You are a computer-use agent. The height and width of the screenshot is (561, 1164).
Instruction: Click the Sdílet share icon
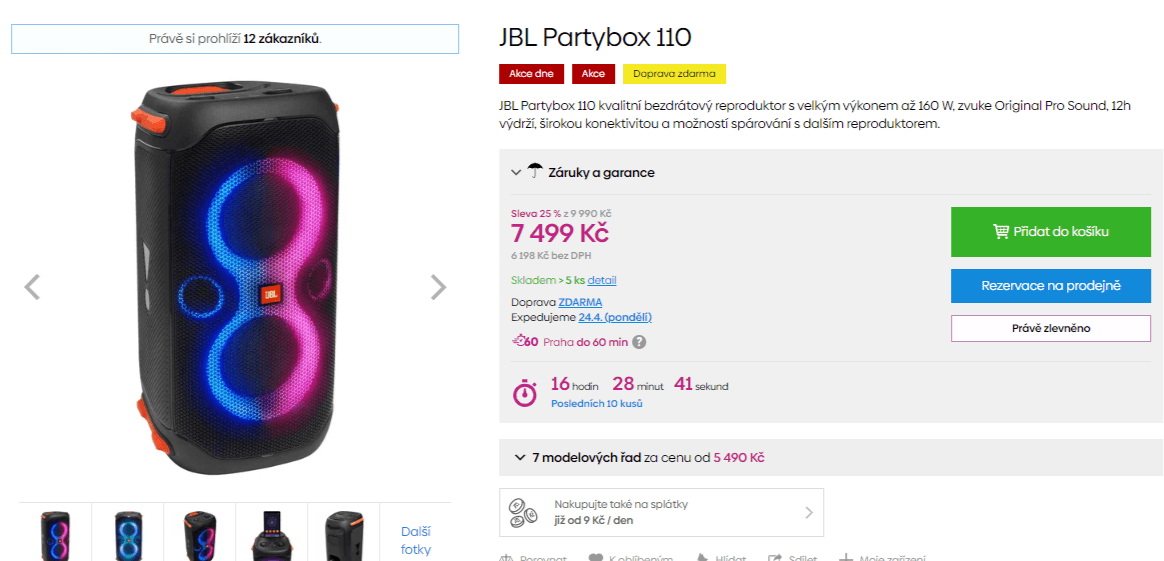click(x=774, y=557)
